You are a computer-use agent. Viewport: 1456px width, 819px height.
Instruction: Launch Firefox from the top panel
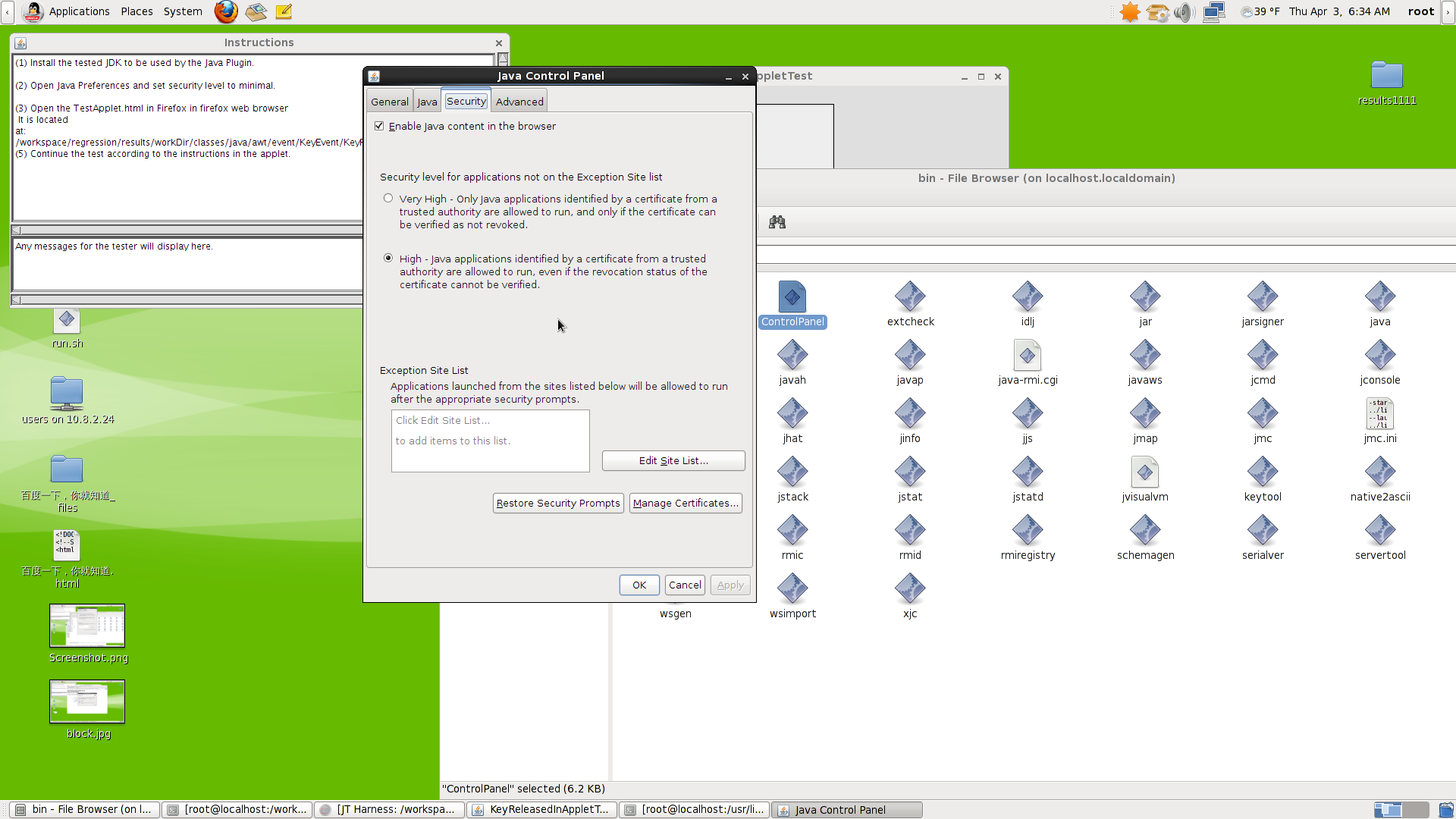point(225,11)
